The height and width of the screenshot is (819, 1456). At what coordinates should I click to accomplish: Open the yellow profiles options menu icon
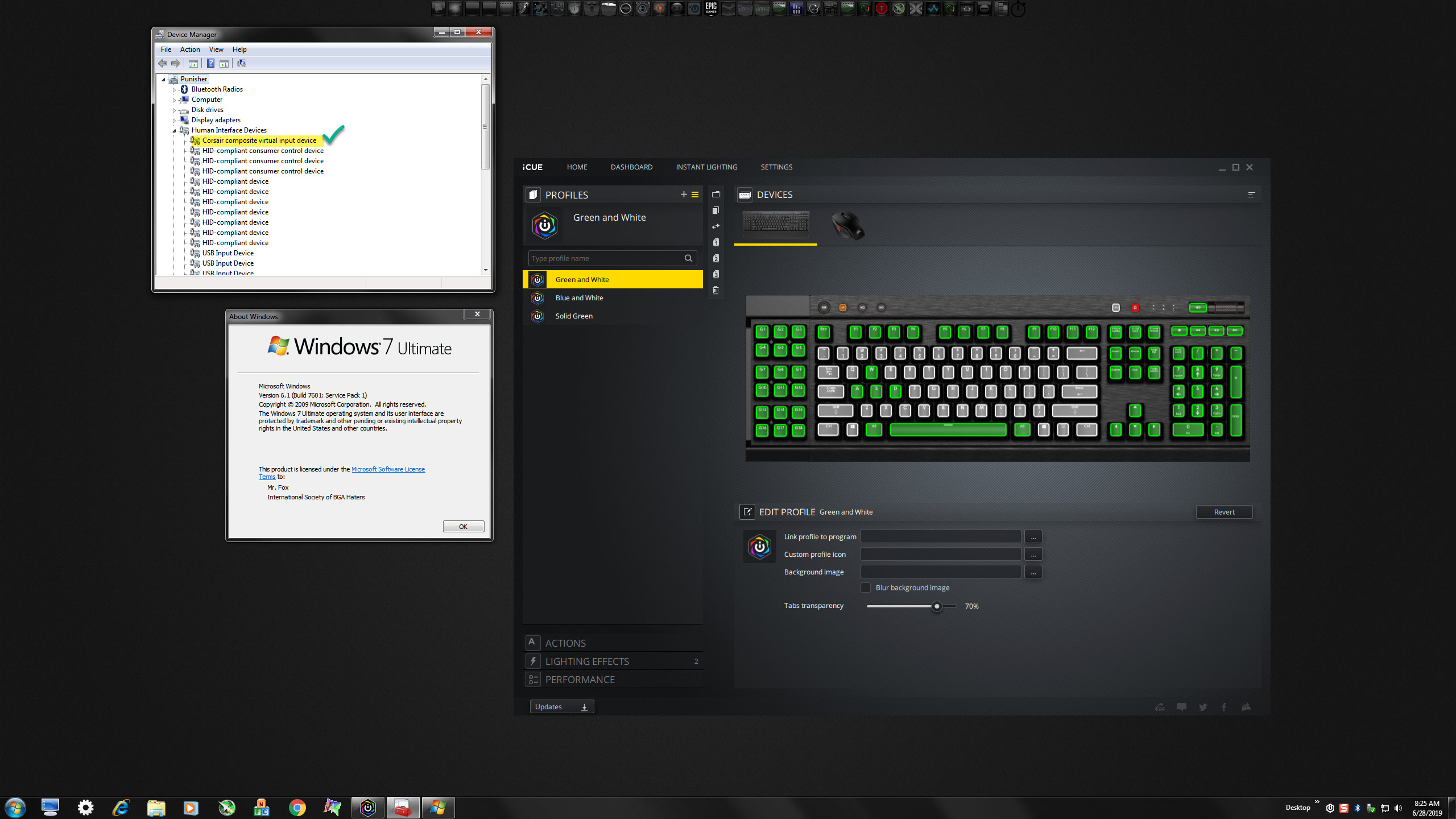695,195
